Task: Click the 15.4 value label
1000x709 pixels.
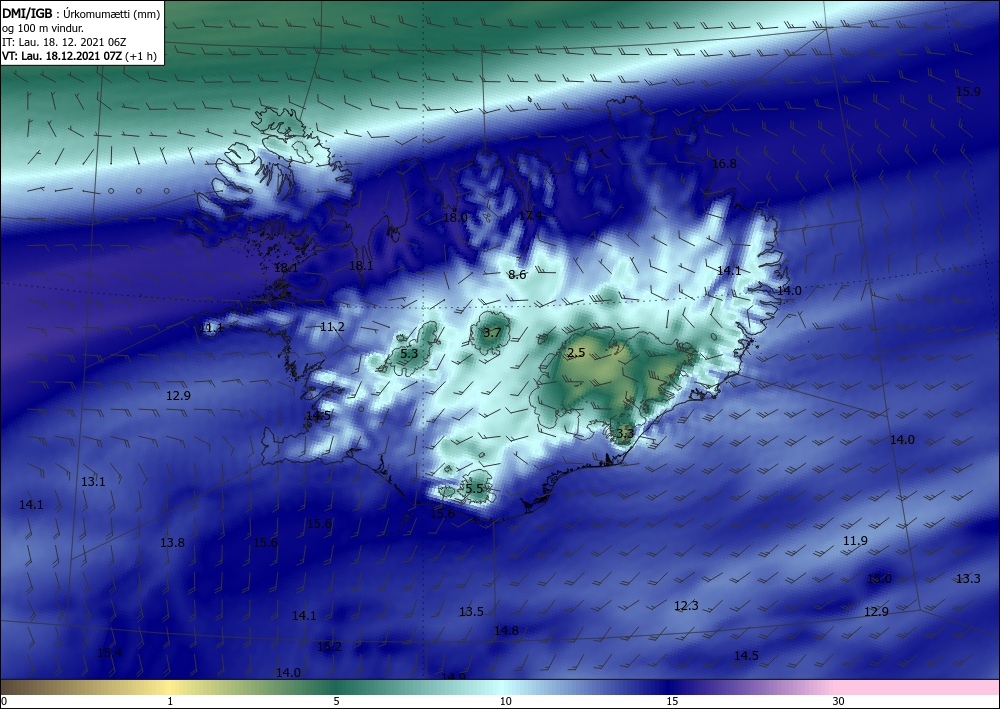Action: (110, 653)
